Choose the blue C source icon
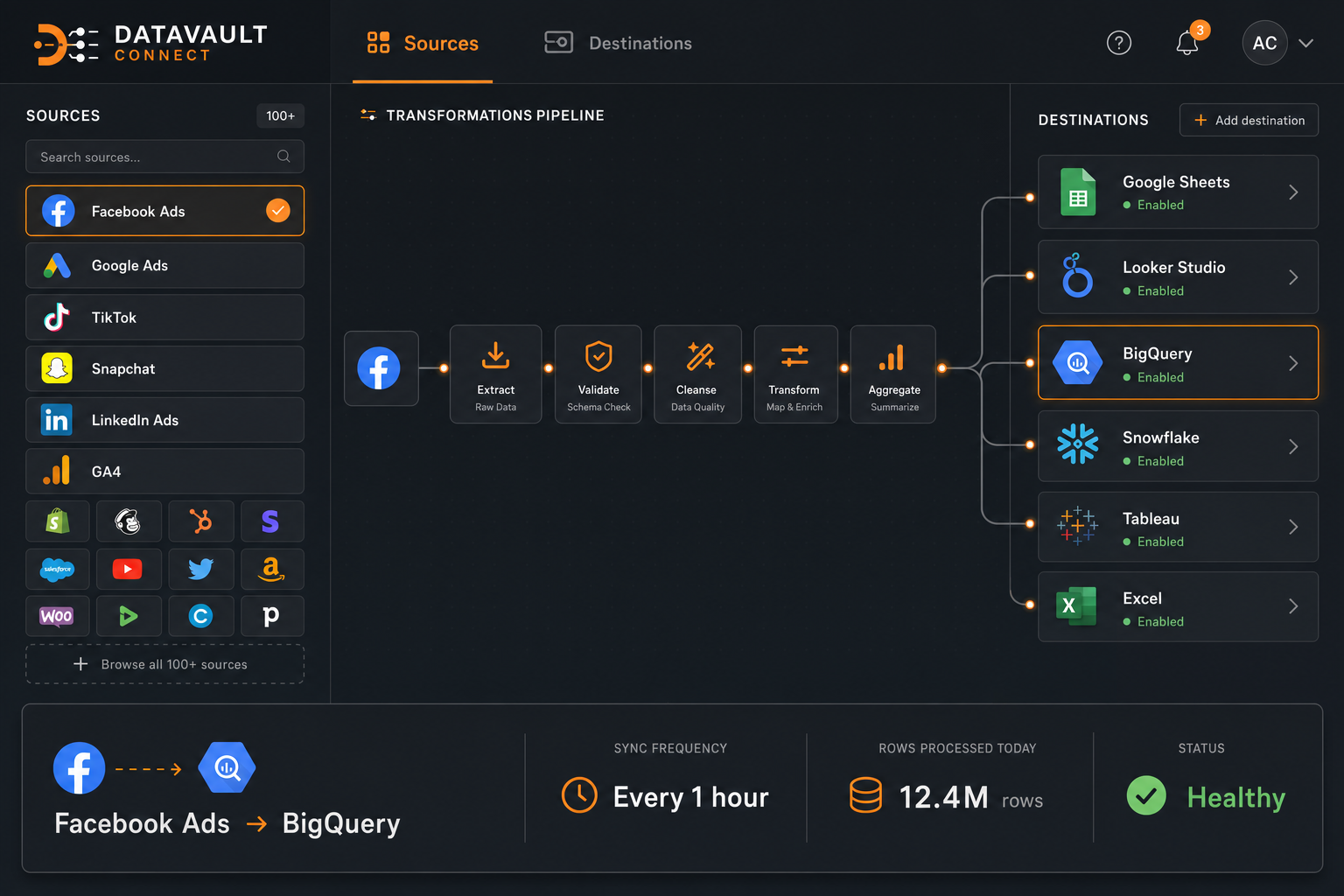The height and width of the screenshot is (896, 1344). [200, 616]
